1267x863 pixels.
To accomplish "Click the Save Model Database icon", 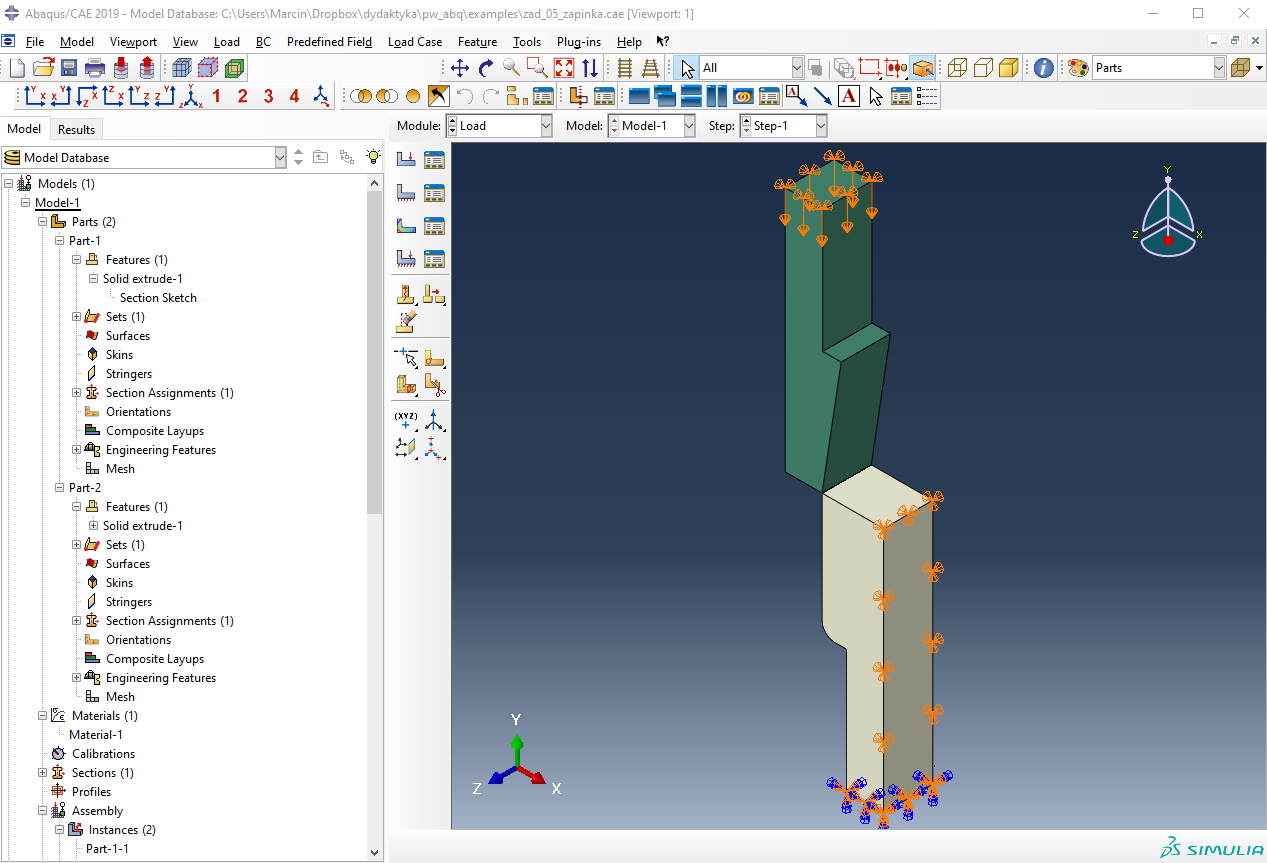I will coord(69,68).
